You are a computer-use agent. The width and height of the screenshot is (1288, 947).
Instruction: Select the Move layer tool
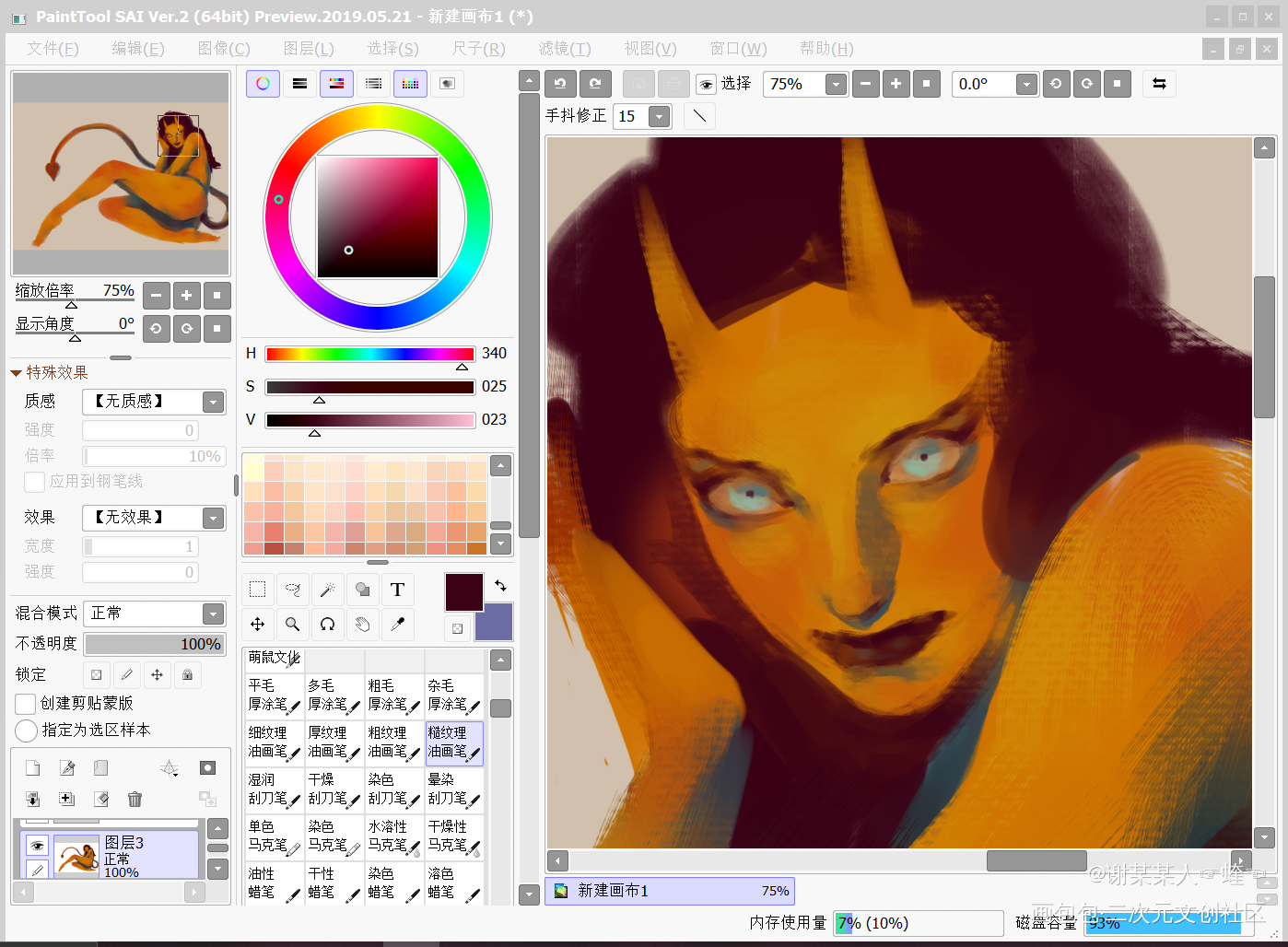pyautogui.click(x=258, y=625)
